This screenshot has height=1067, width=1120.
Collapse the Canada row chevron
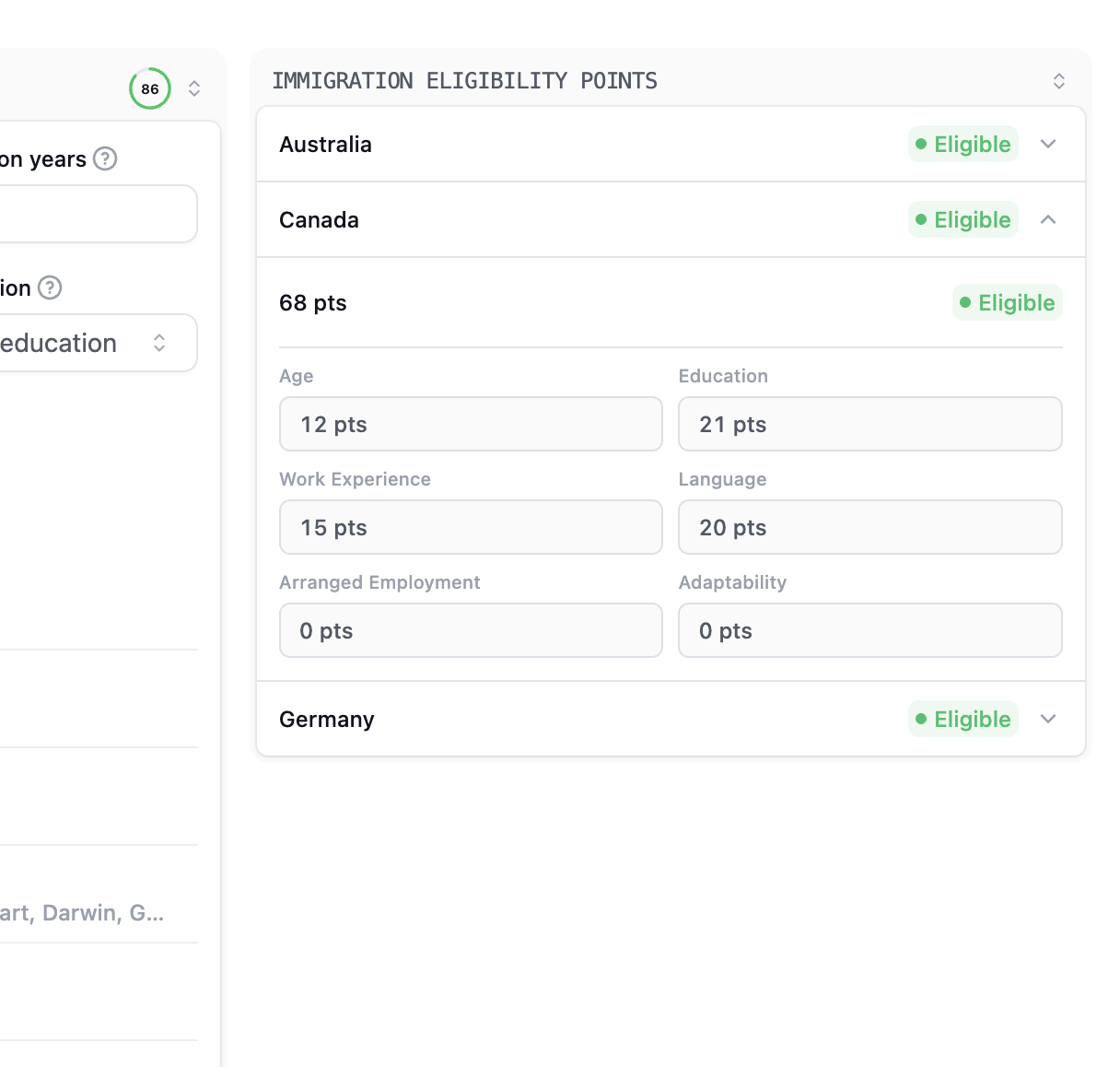coord(1048,219)
